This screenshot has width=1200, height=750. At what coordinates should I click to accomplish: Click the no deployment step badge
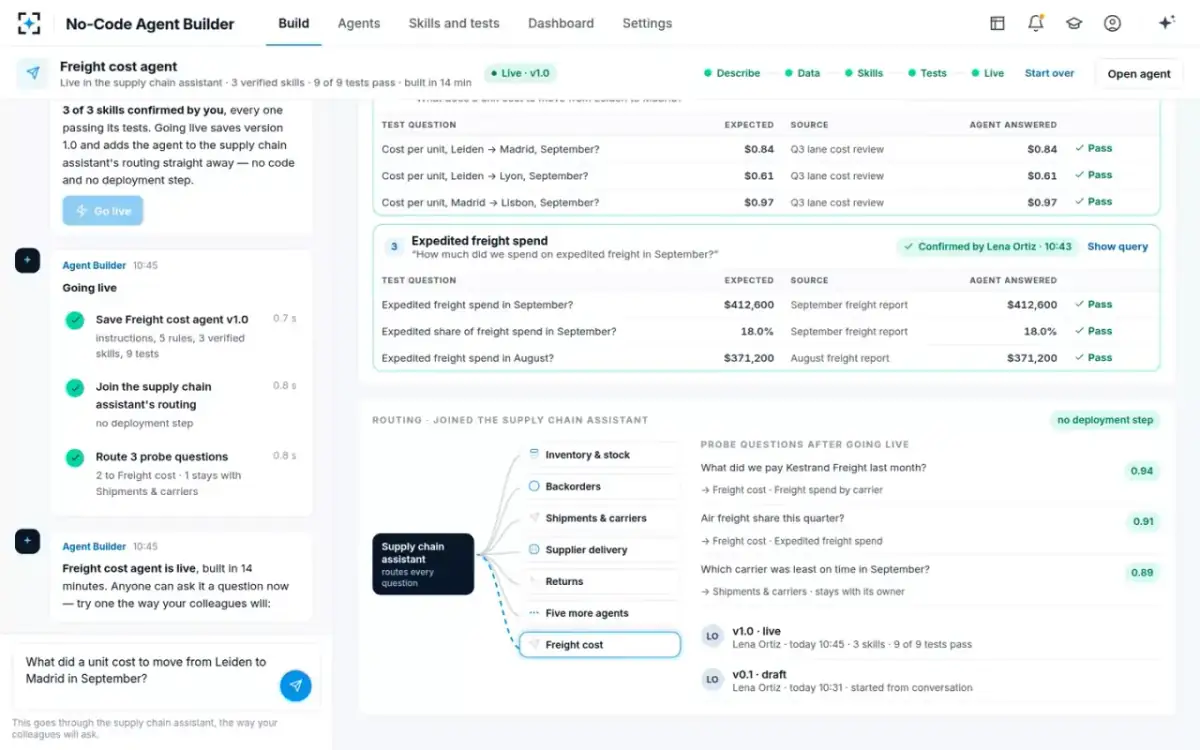1105,420
